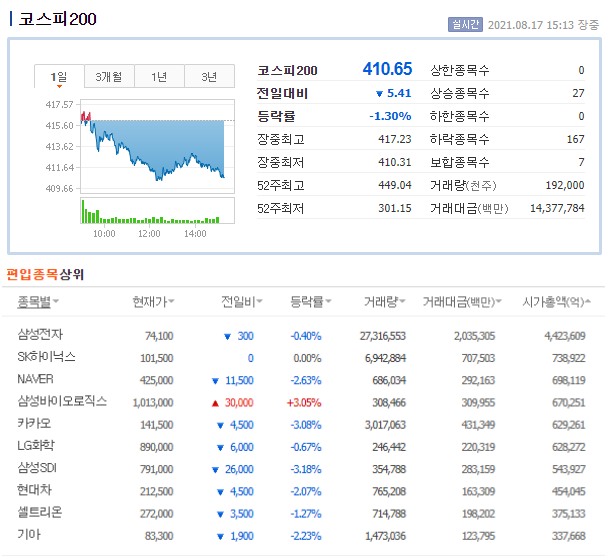This screenshot has height=558, width=610.
Task: Sort table by 전일비 column
Action: pyautogui.click(x=242, y=302)
